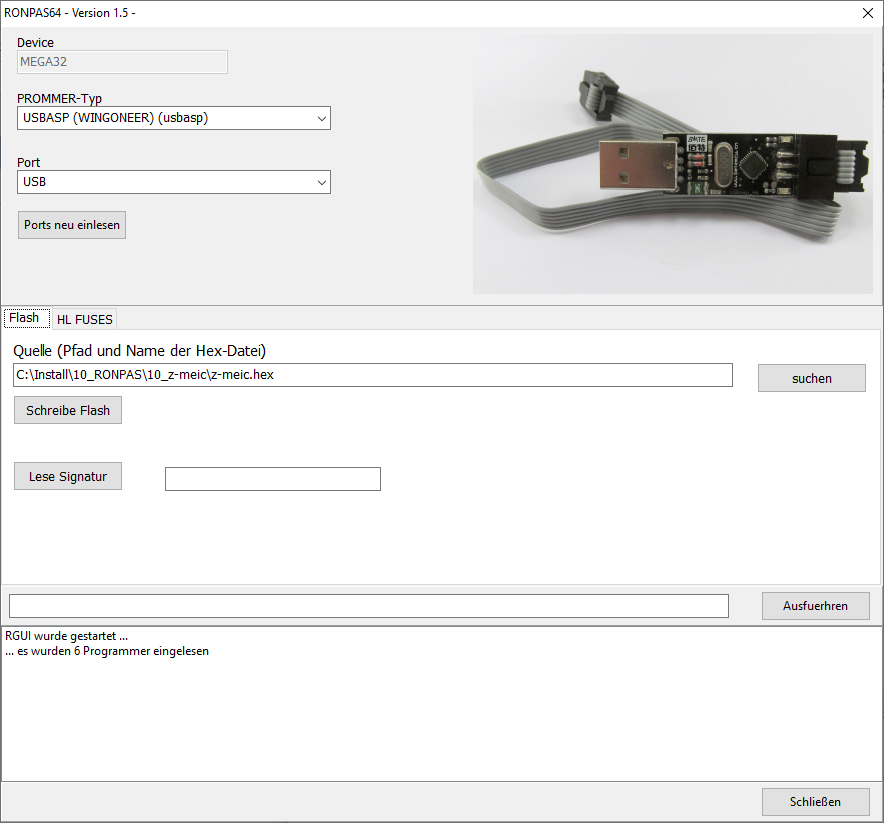This screenshot has width=886, height=825.
Task: Click the Device label
Action: coord(35,43)
